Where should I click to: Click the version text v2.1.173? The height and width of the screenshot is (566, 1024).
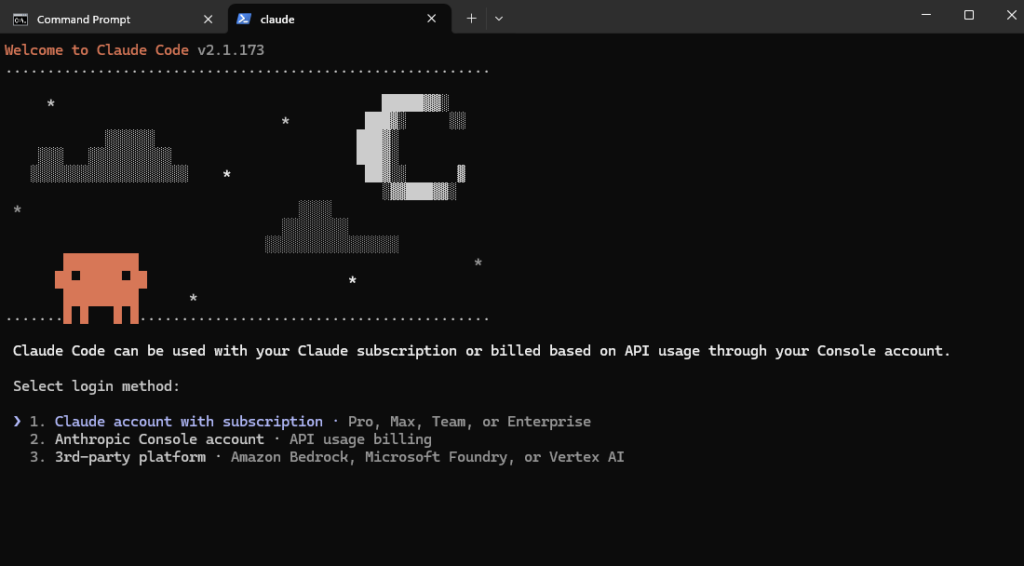[231, 50]
